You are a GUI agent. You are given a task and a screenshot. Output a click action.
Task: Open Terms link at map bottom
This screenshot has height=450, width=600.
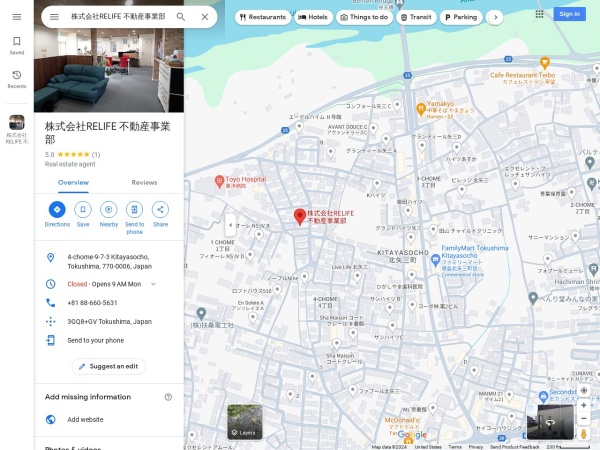coord(455,447)
